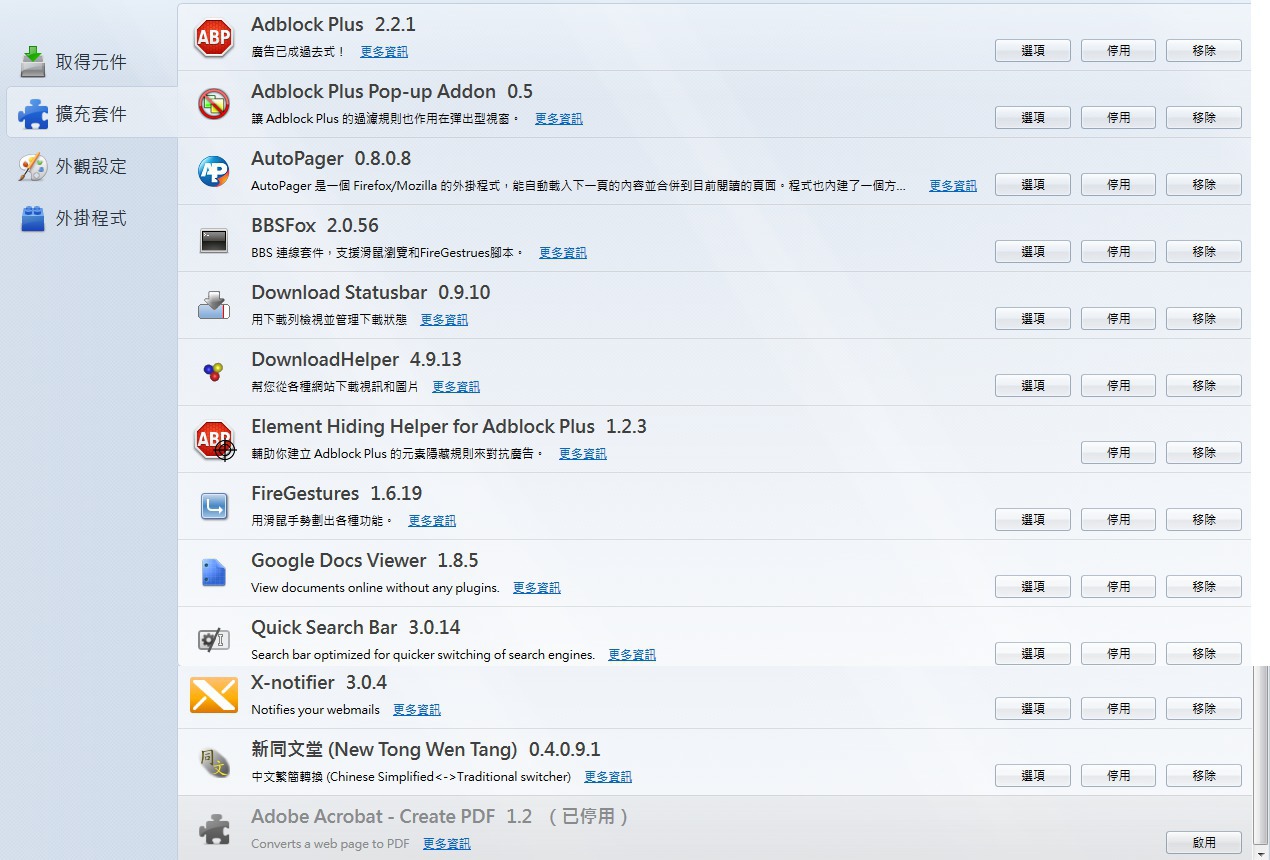Image resolution: width=1270 pixels, height=860 pixels.
Task: Click the X-notifier envelope icon
Action: pos(214,695)
